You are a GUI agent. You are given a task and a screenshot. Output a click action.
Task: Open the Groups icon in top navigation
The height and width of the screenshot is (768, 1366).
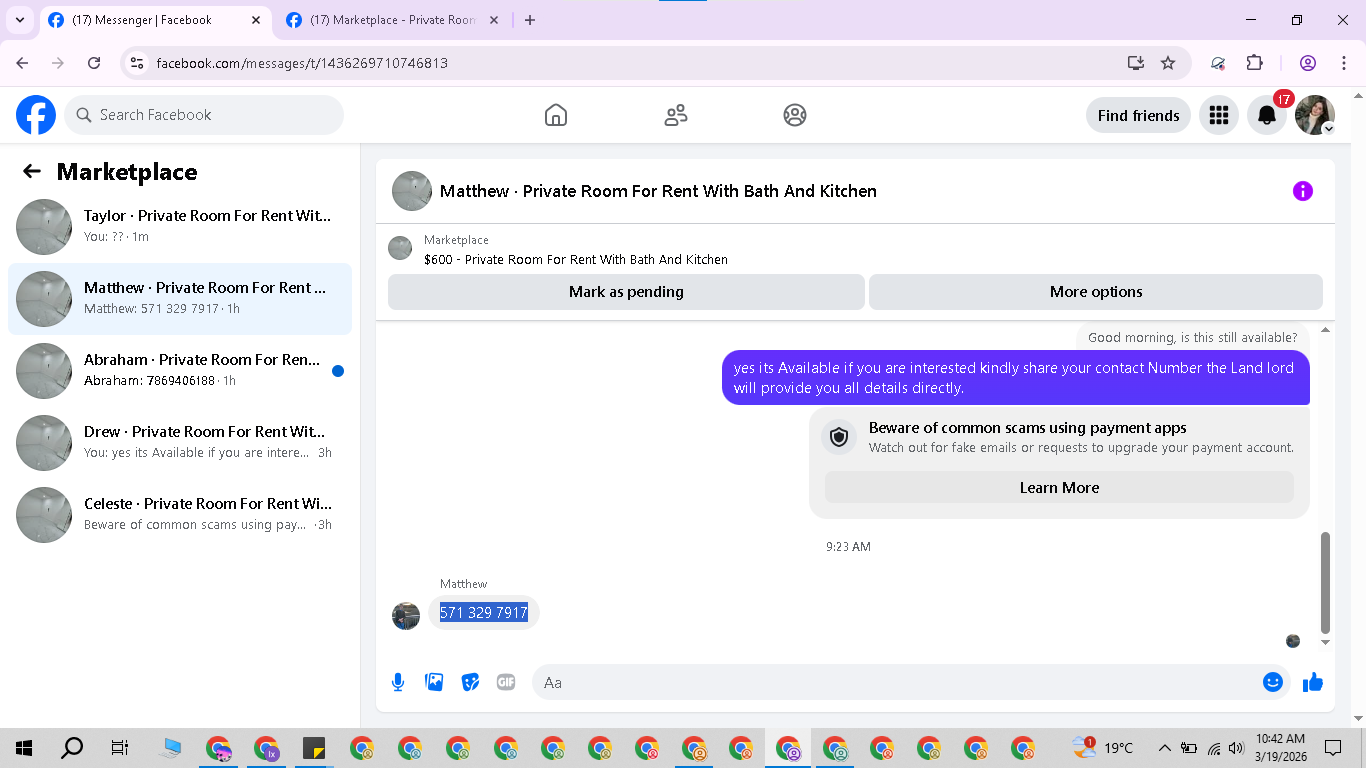click(x=795, y=115)
